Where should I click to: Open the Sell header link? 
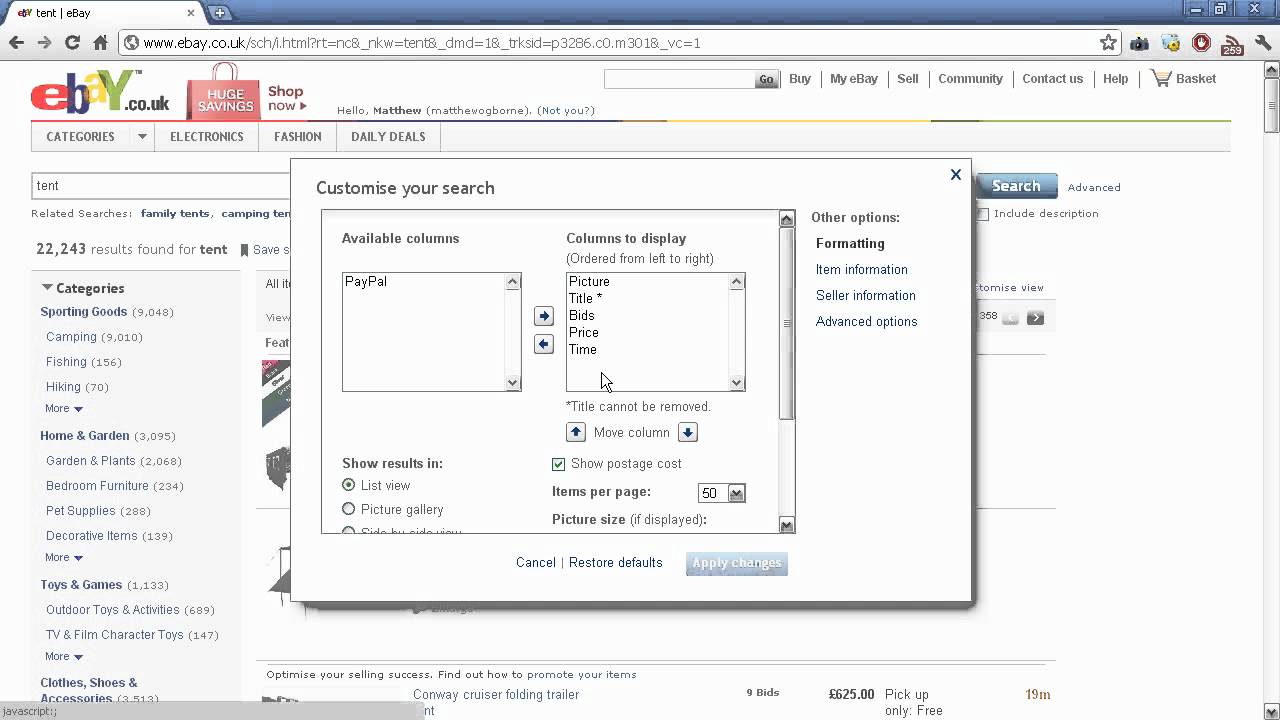908,78
